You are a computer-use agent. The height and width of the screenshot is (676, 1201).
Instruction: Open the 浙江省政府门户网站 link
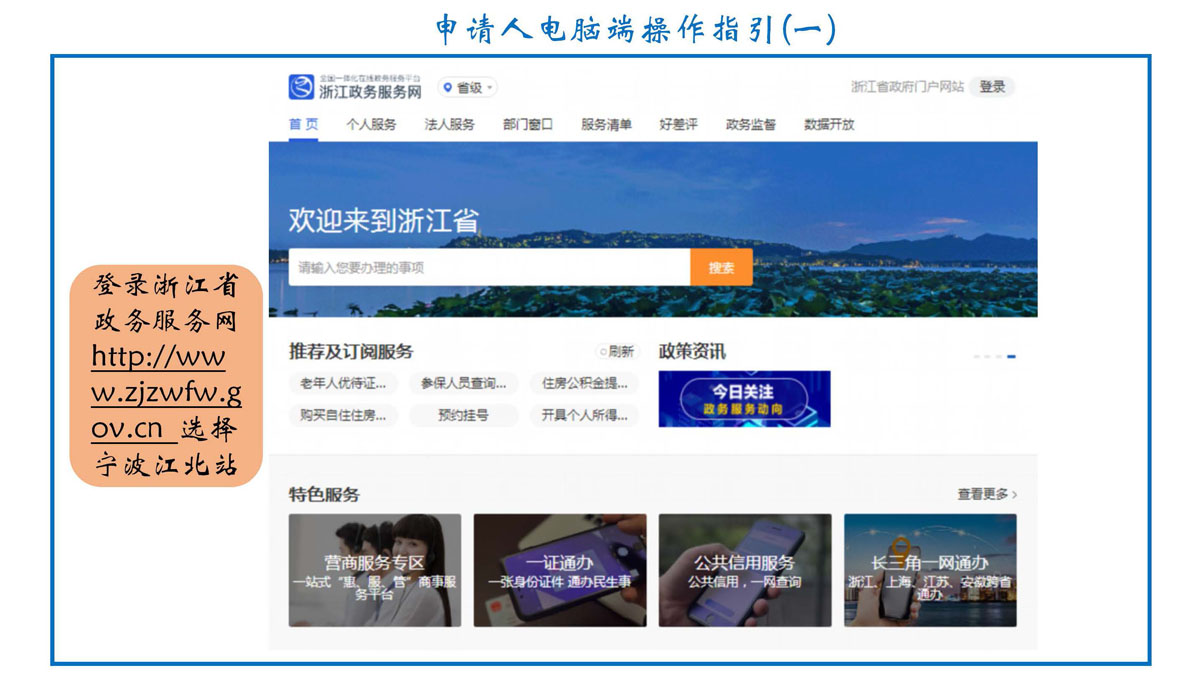906,87
